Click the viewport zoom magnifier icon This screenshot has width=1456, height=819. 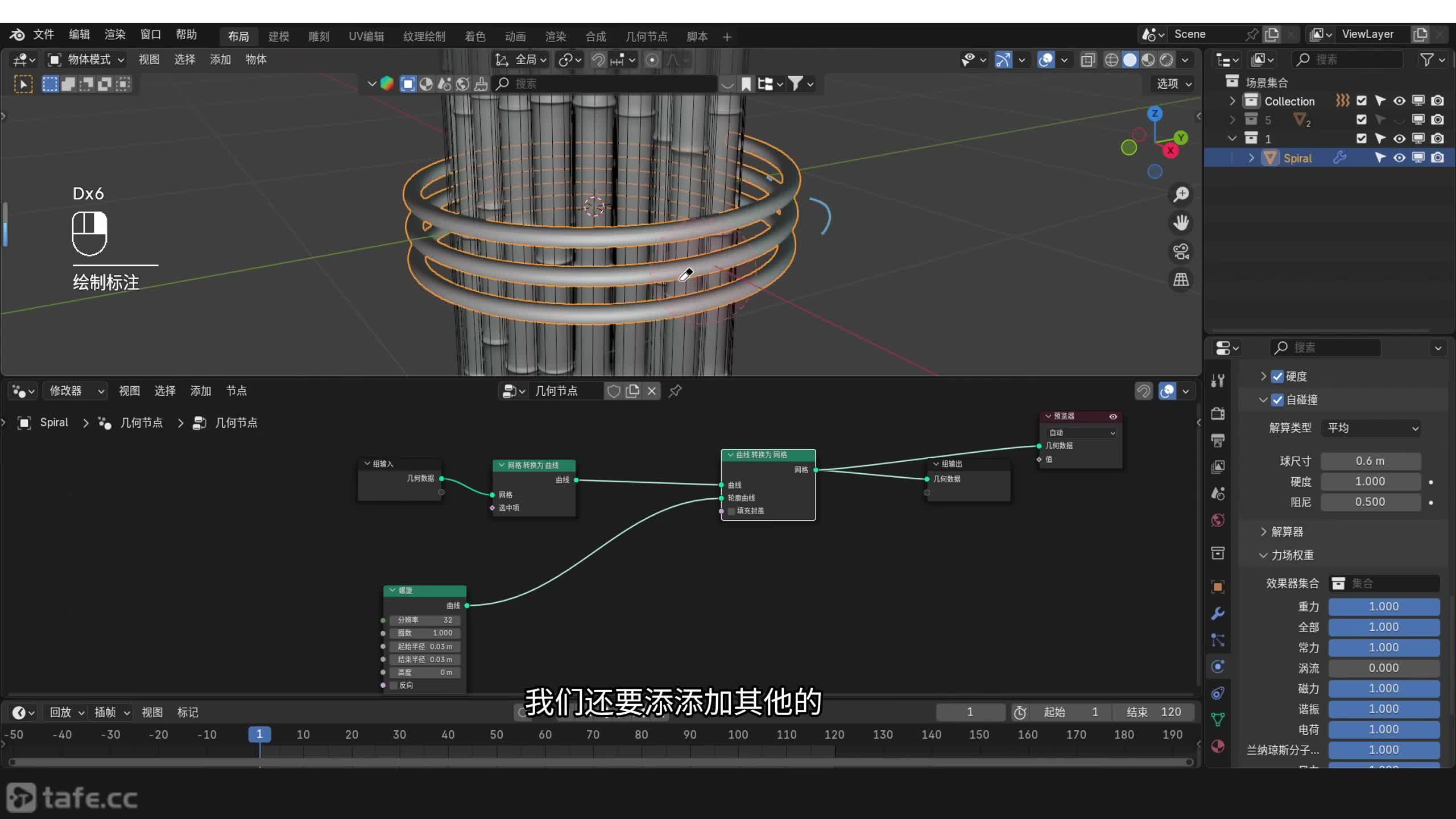click(x=1181, y=195)
